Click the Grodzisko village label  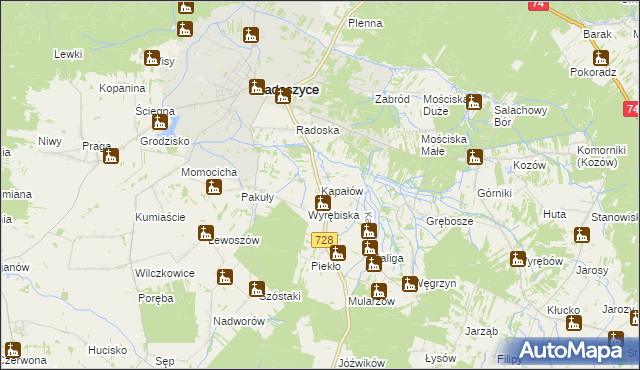(165, 141)
